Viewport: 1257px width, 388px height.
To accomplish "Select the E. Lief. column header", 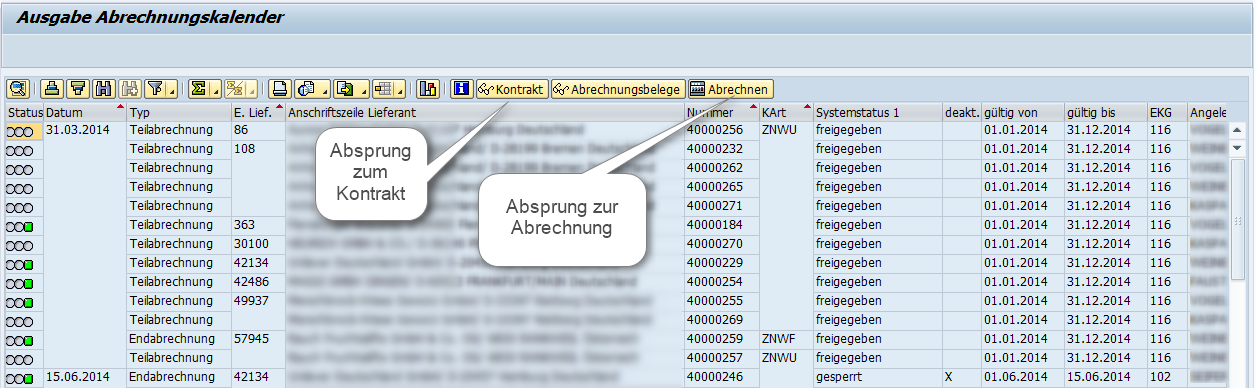I will tap(257, 112).
